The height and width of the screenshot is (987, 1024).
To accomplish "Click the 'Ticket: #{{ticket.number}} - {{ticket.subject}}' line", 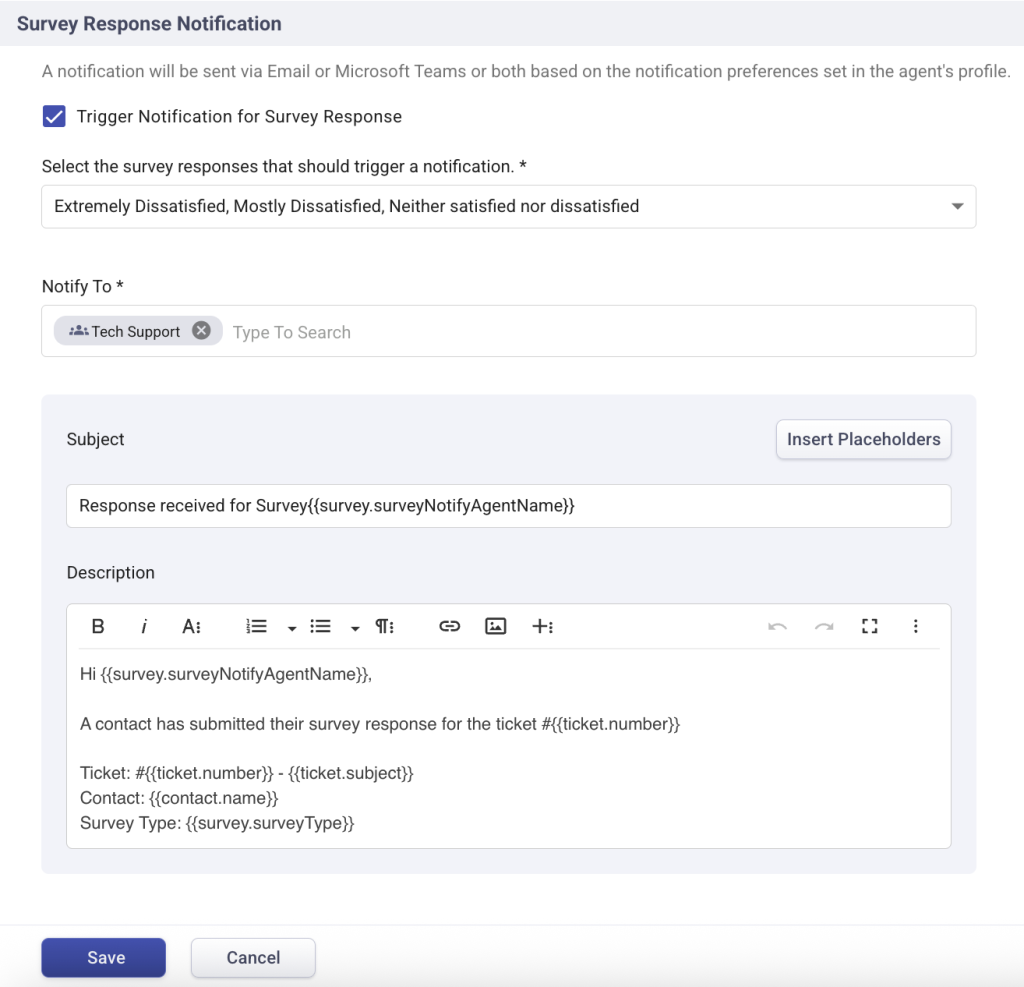I will pos(246,773).
